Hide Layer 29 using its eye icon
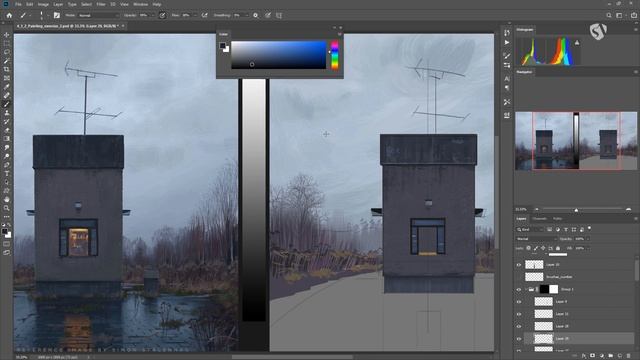Screen dimensions: 640x360 pos(519,339)
